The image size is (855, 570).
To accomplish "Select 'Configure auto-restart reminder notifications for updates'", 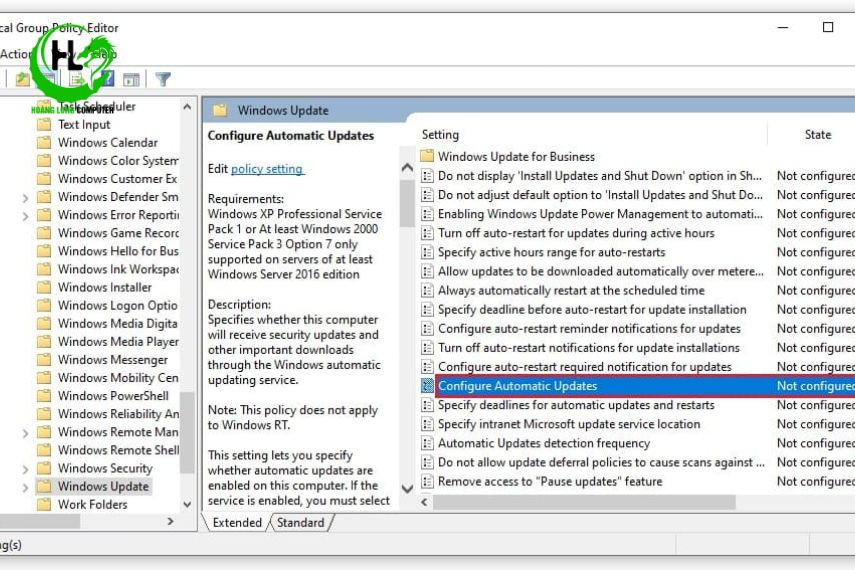I will [589, 328].
